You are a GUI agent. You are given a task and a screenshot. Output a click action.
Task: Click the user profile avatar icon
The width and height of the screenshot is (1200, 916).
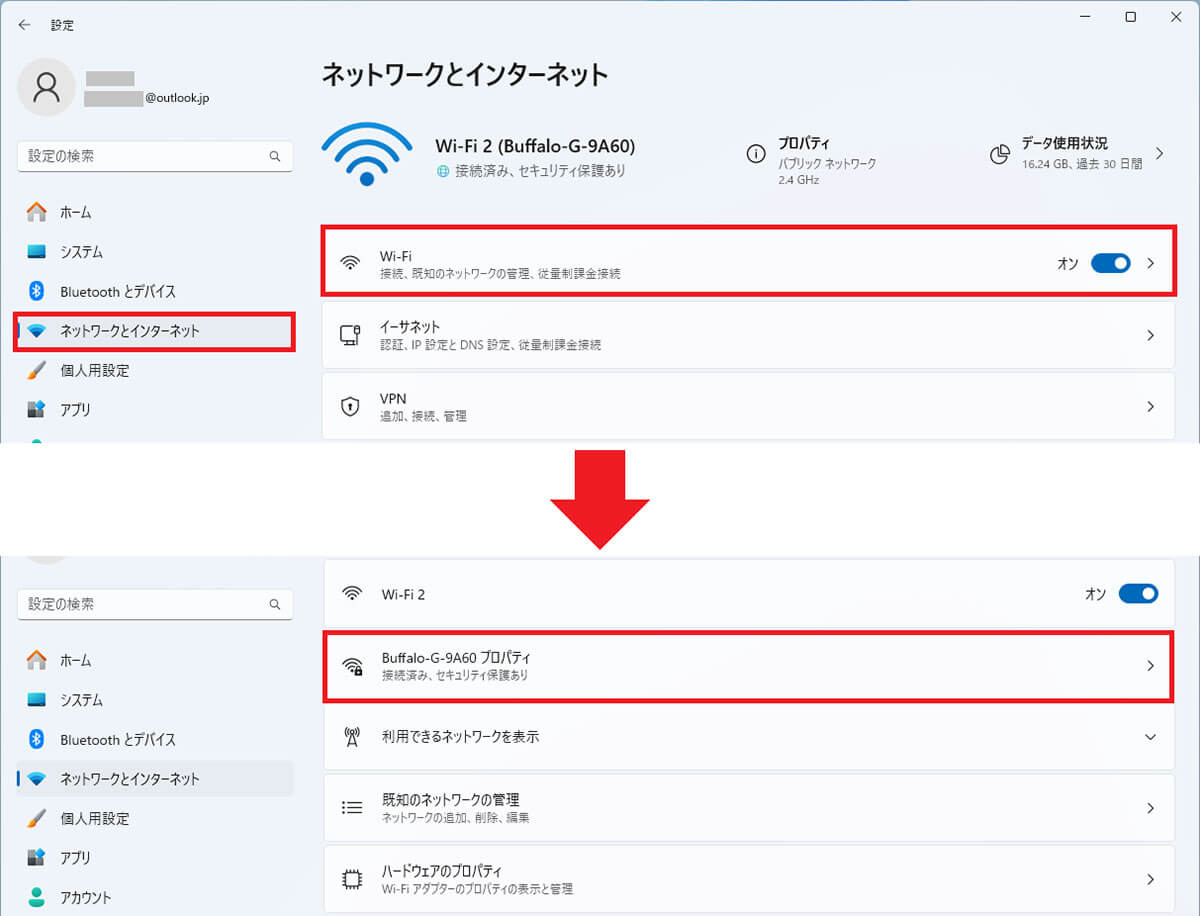coord(46,88)
